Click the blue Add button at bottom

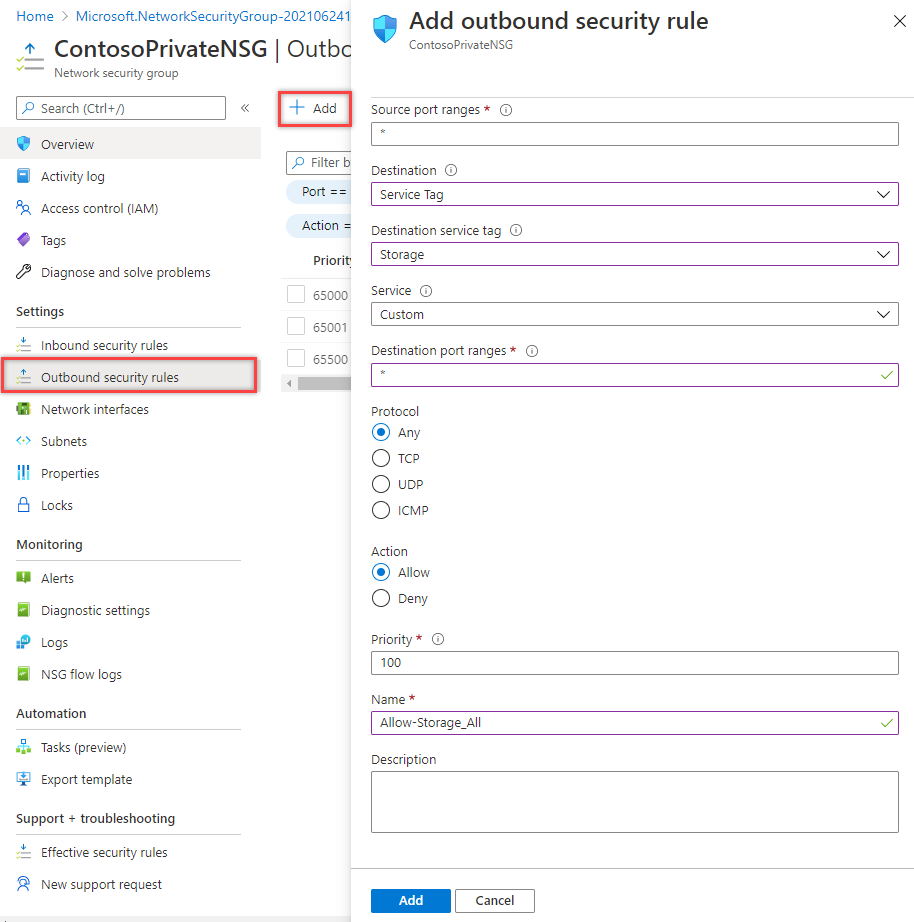pyautogui.click(x=411, y=900)
